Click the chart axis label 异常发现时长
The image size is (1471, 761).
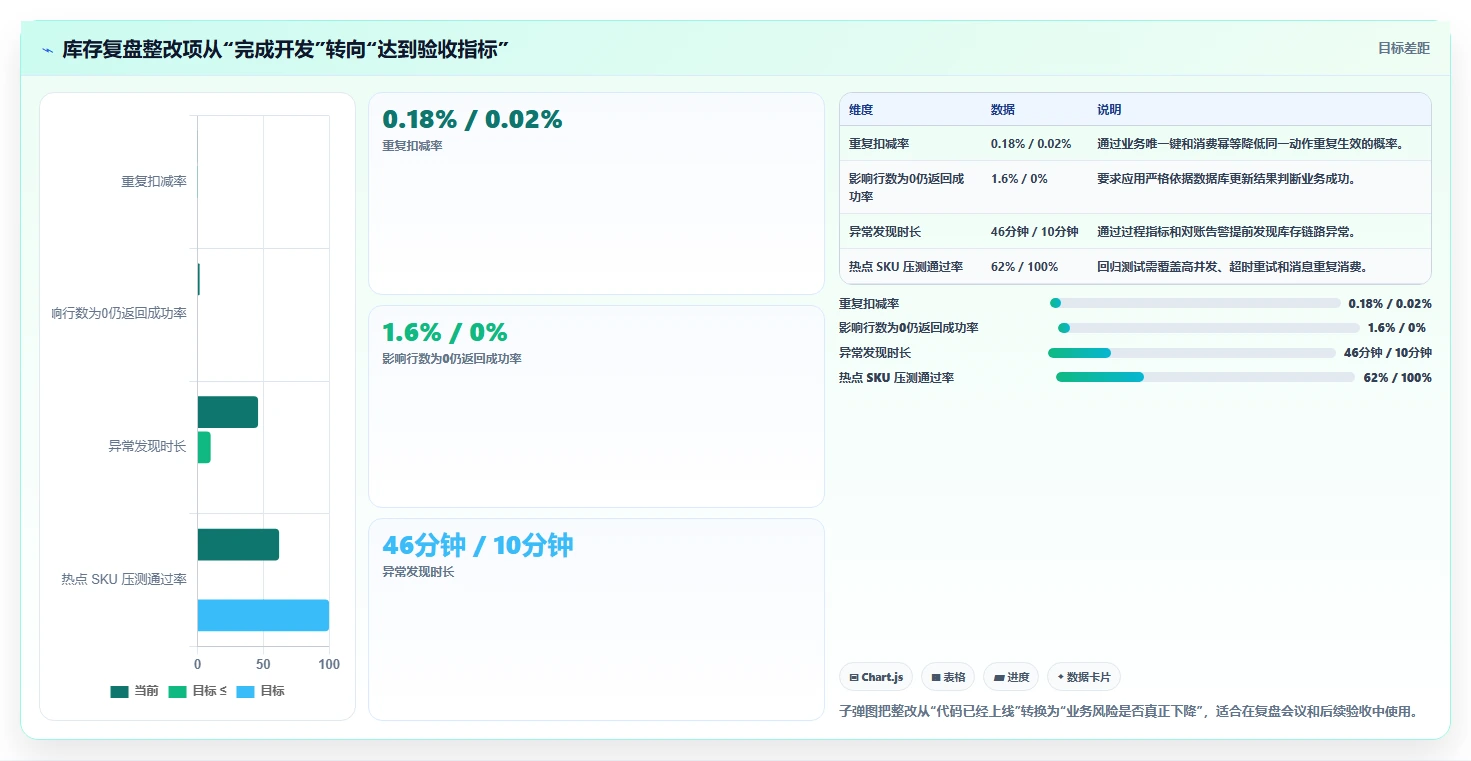point(148,447)
